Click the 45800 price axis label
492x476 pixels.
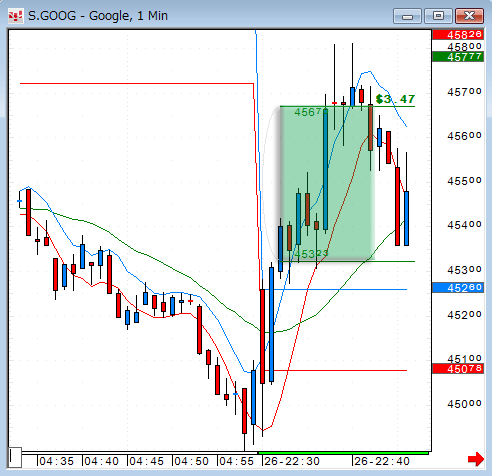(464, 46)
